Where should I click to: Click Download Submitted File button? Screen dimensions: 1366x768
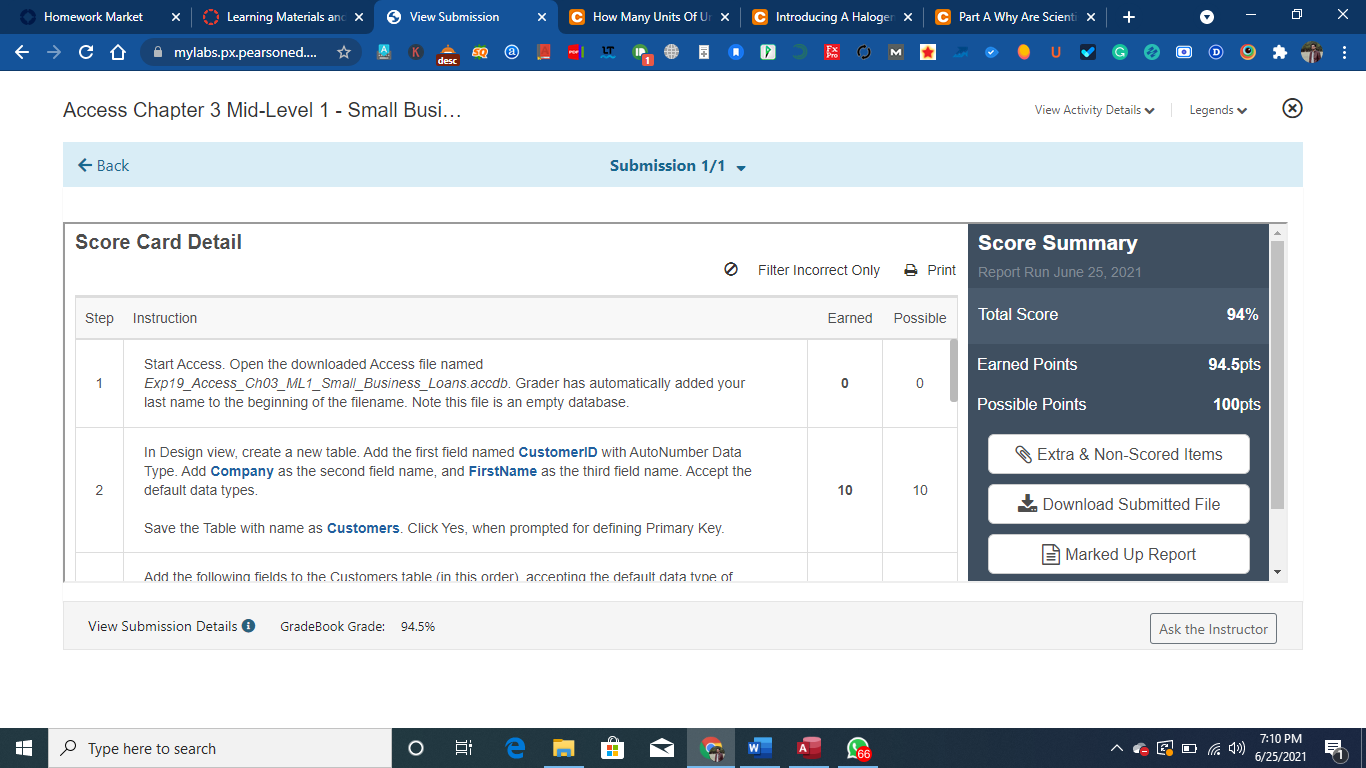point(1118,504)
